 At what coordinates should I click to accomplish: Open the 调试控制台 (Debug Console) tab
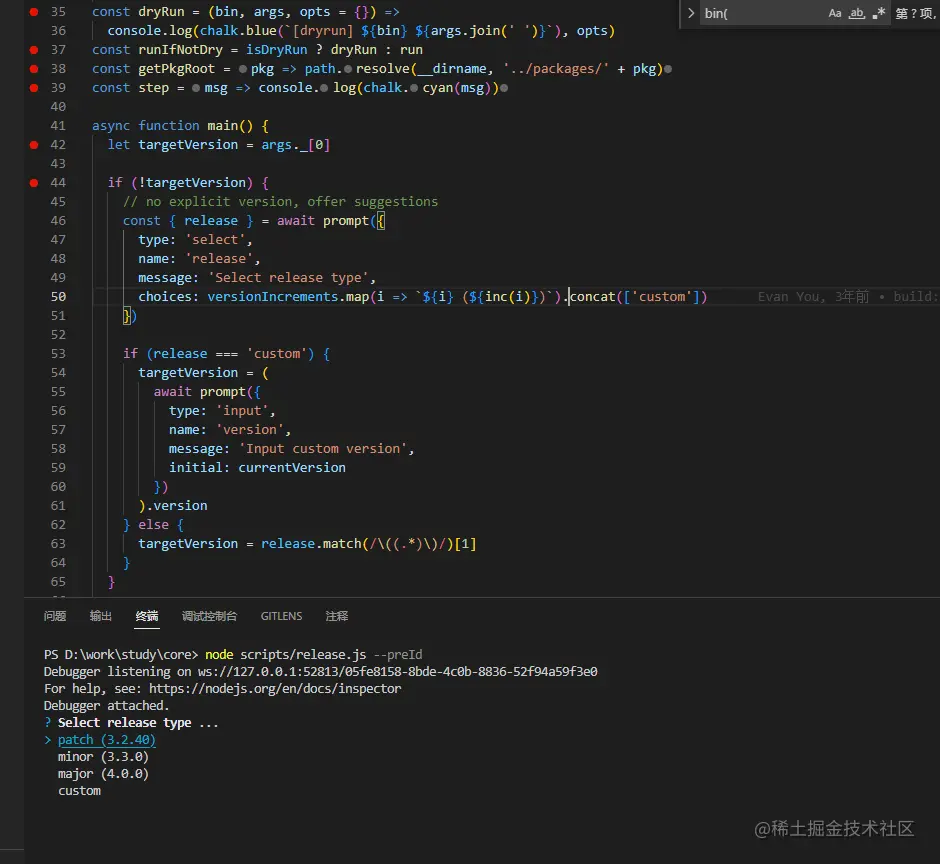[x=209, y=616]
